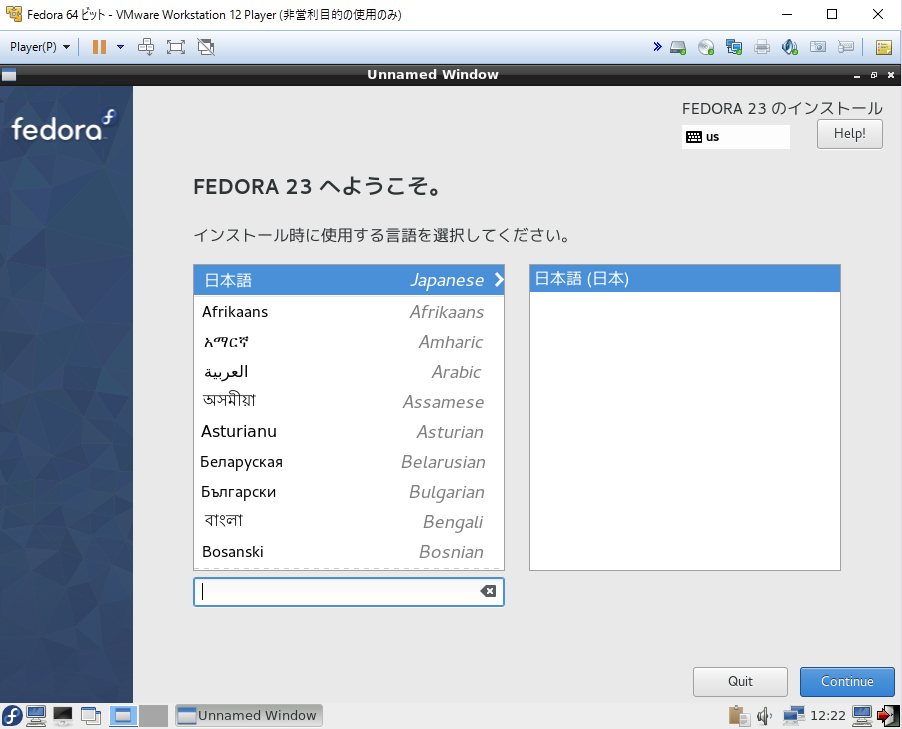Open the Fedora start menu in taskbar
This screenshot has height=729, width=902.
[11, 716]
